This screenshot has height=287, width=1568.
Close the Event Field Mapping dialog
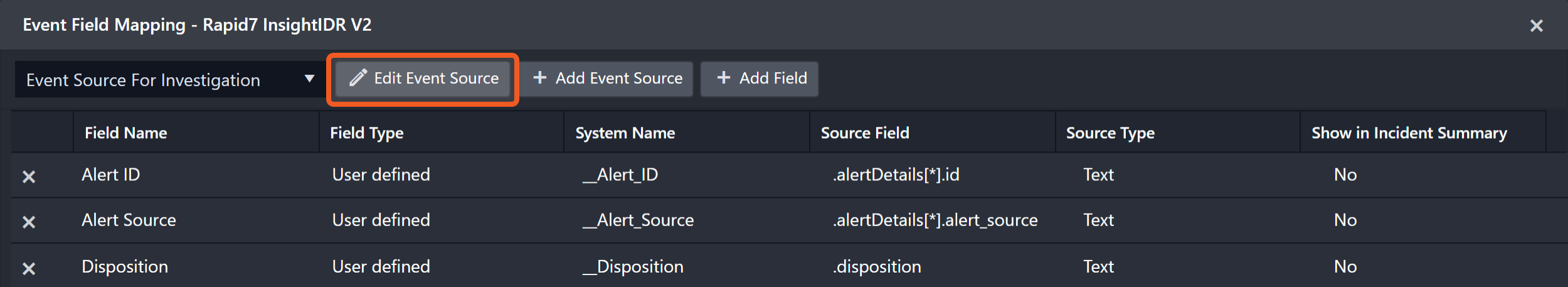click(x=1536, y=26)
